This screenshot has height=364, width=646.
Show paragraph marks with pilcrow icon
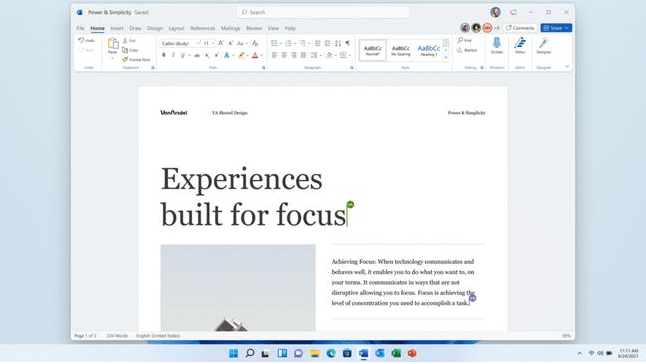(348, 43)
